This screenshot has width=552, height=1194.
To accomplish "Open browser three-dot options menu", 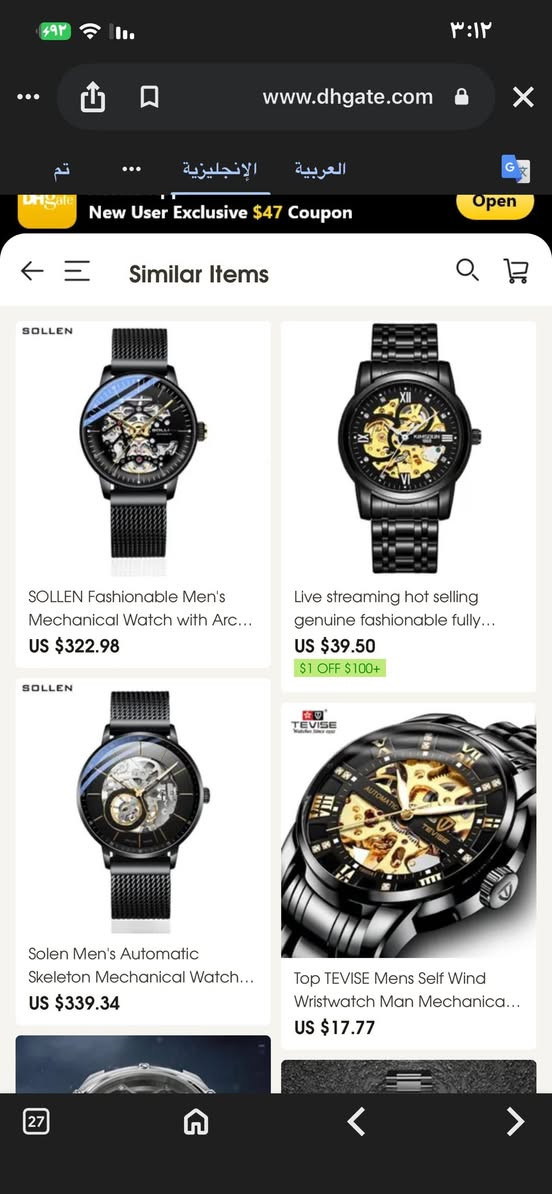I will pos(28,97).
